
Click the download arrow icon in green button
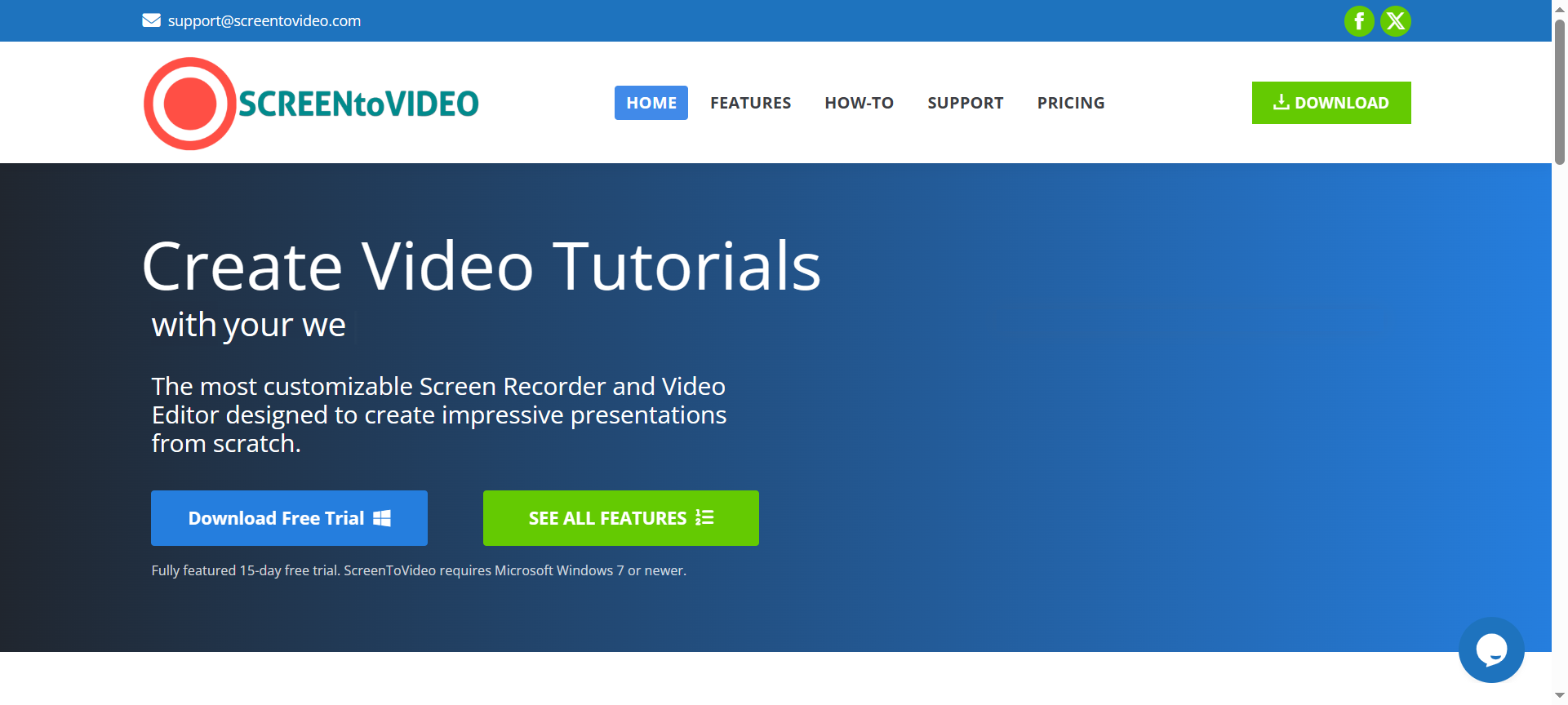tap(1281, 102)
